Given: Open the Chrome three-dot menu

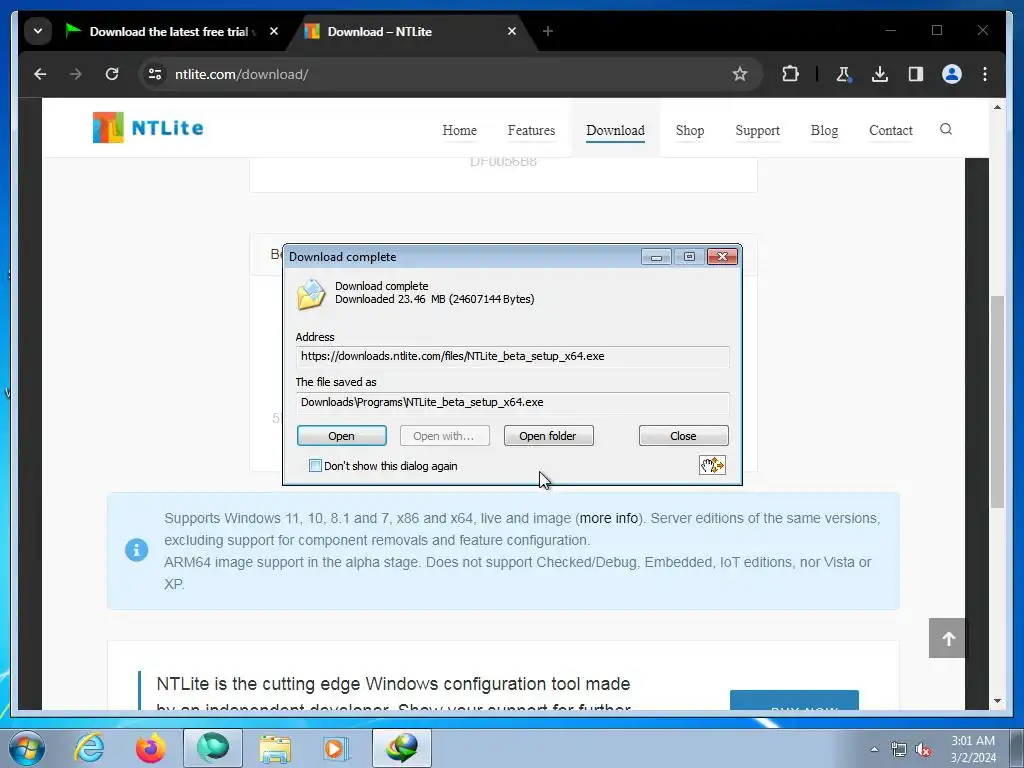Looking at the screenshot, I should 985,74.
